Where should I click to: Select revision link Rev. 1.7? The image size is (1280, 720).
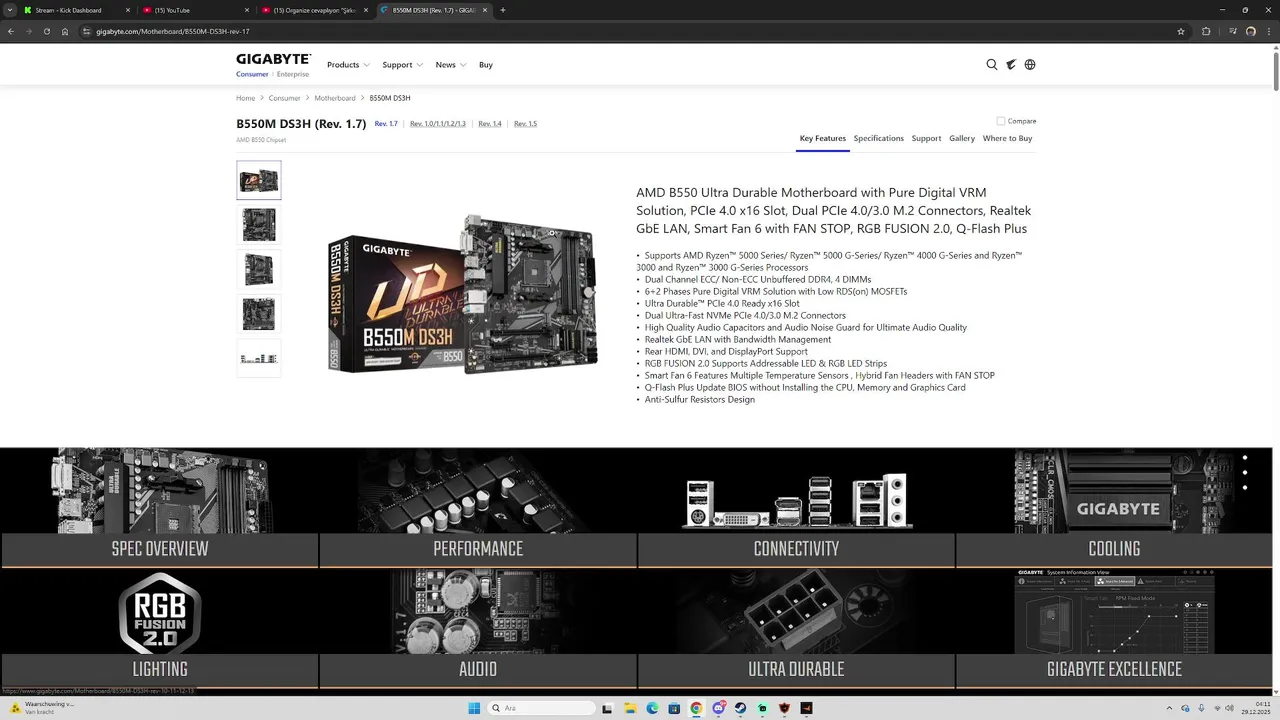click(386, 124)
